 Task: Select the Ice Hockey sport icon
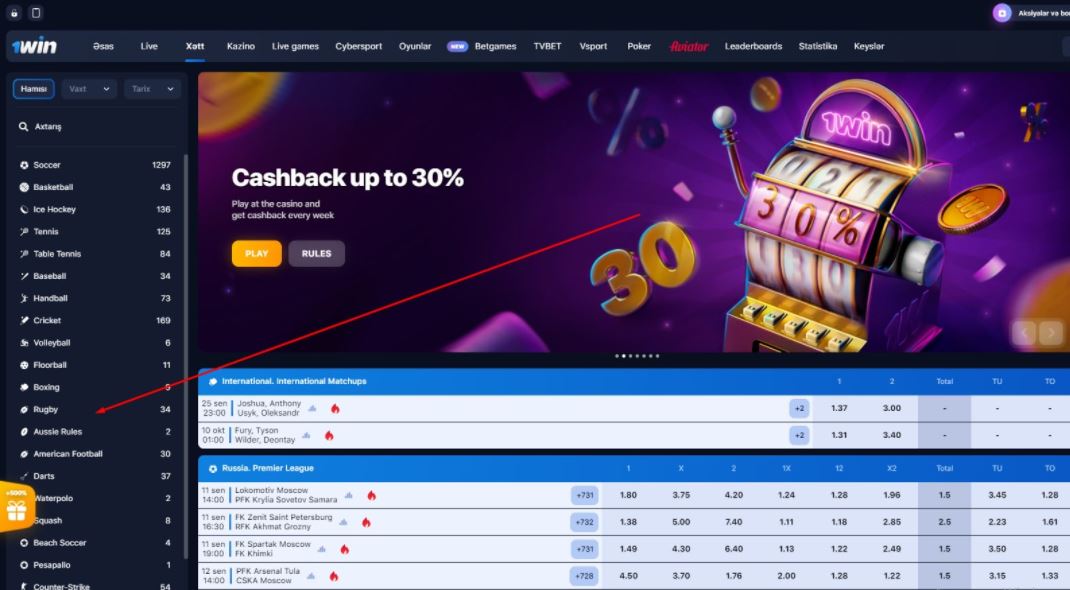pos(24,209)
